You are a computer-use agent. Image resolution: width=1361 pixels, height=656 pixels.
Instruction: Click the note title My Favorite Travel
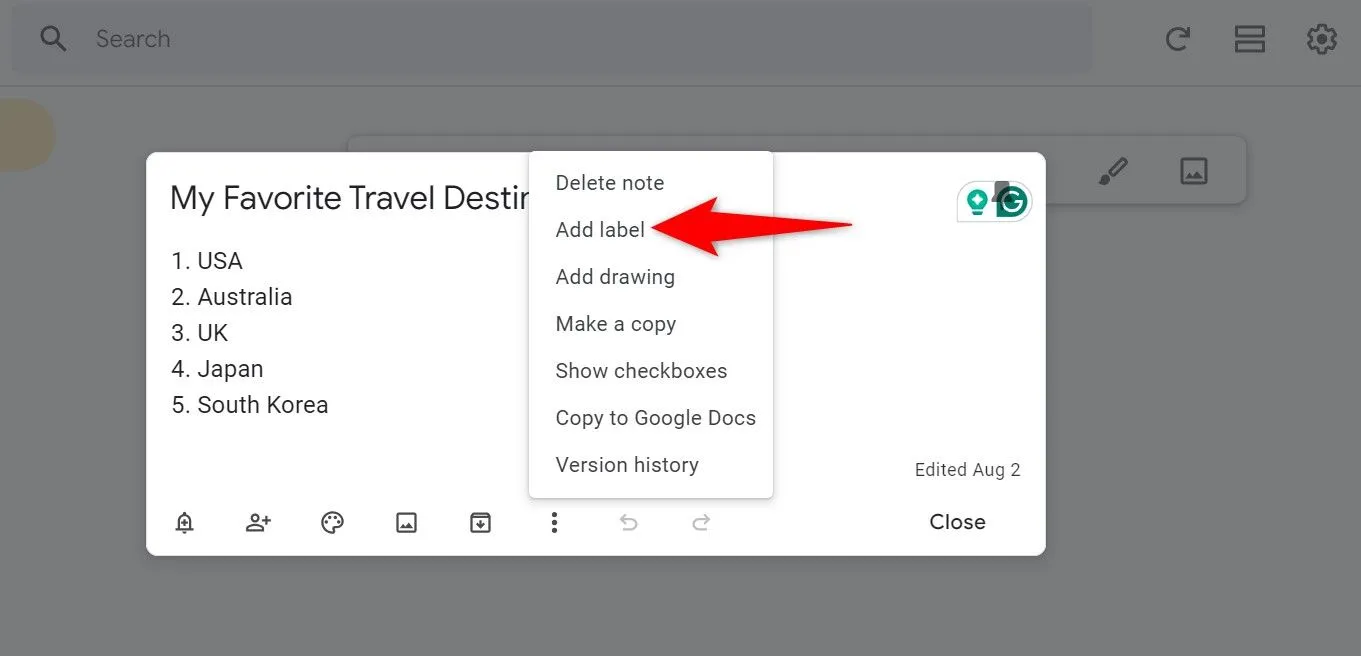[x=349, y=199]
